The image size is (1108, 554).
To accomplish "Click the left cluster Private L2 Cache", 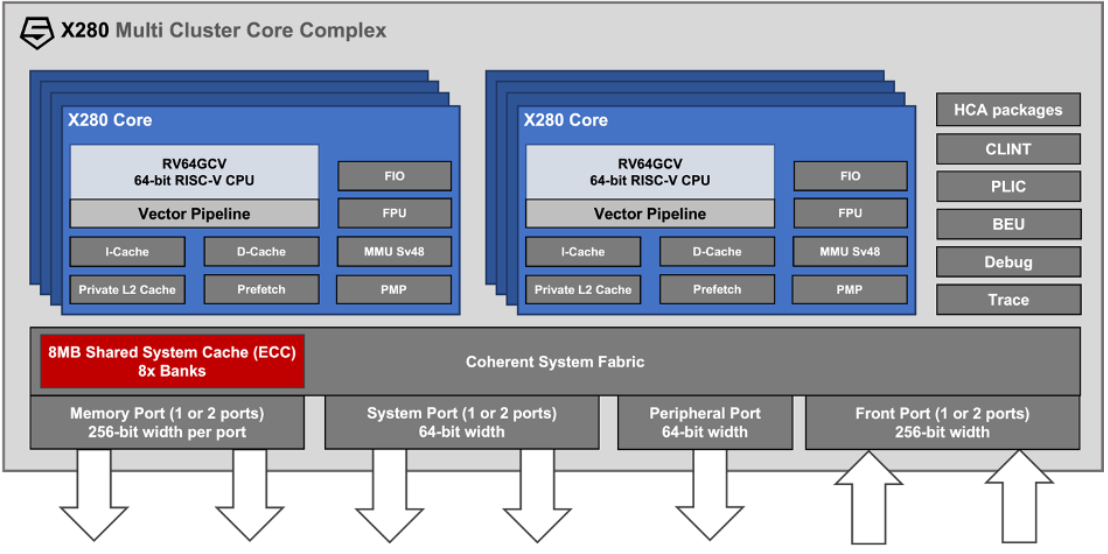I will pyautogui.click(x=127, y=290).
